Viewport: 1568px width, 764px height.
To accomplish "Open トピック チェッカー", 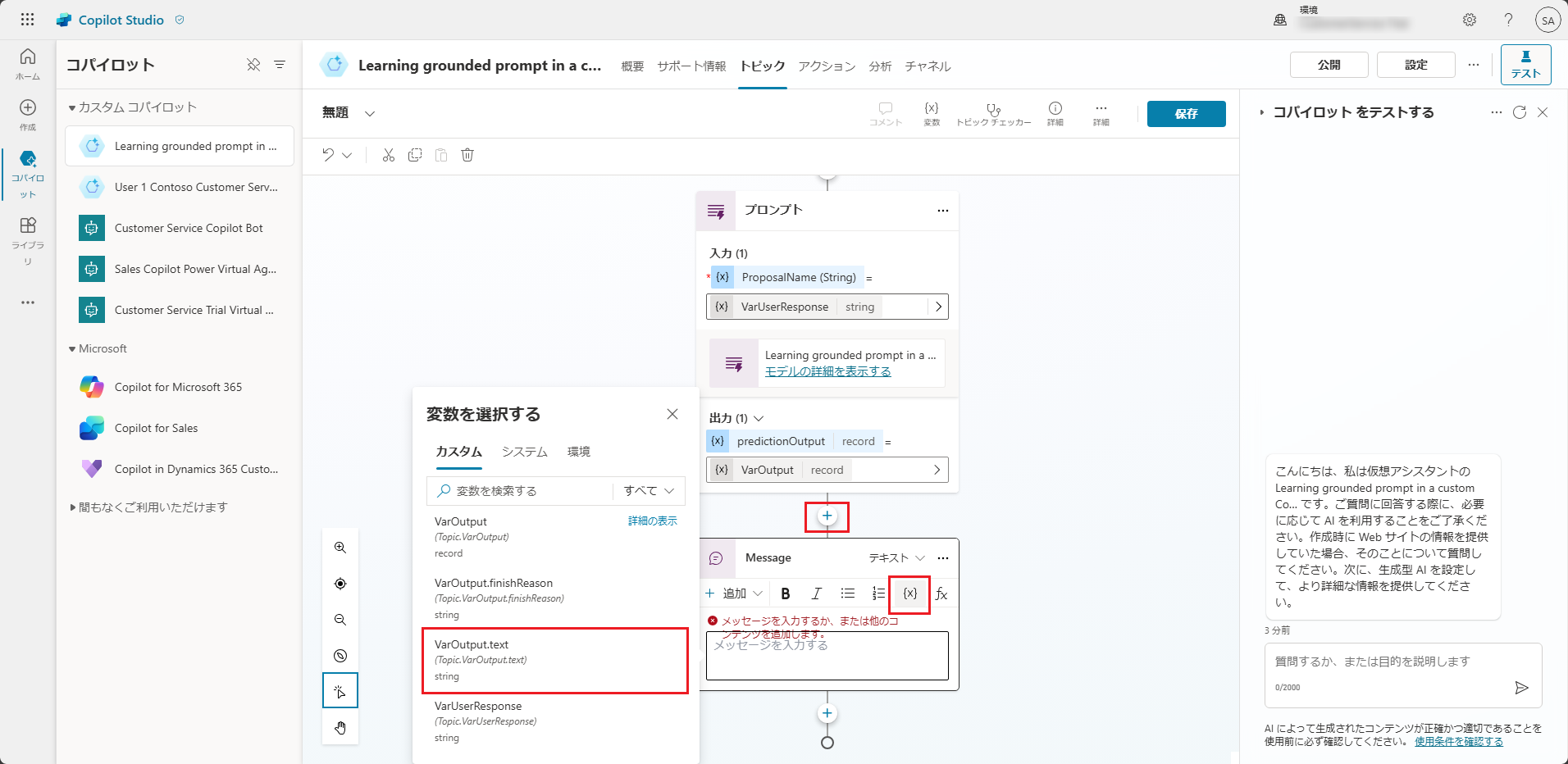I will [994, 114].
